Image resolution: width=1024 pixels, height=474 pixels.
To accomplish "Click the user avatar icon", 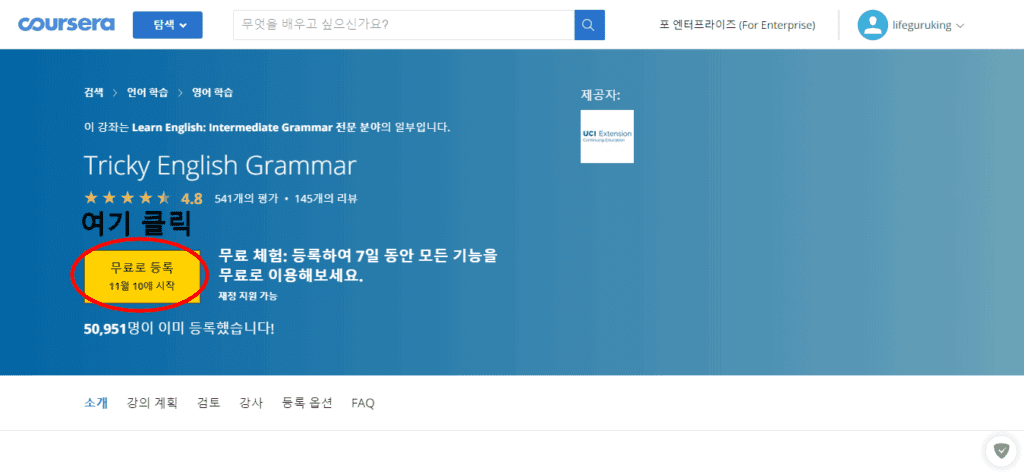I will [872, 25].
